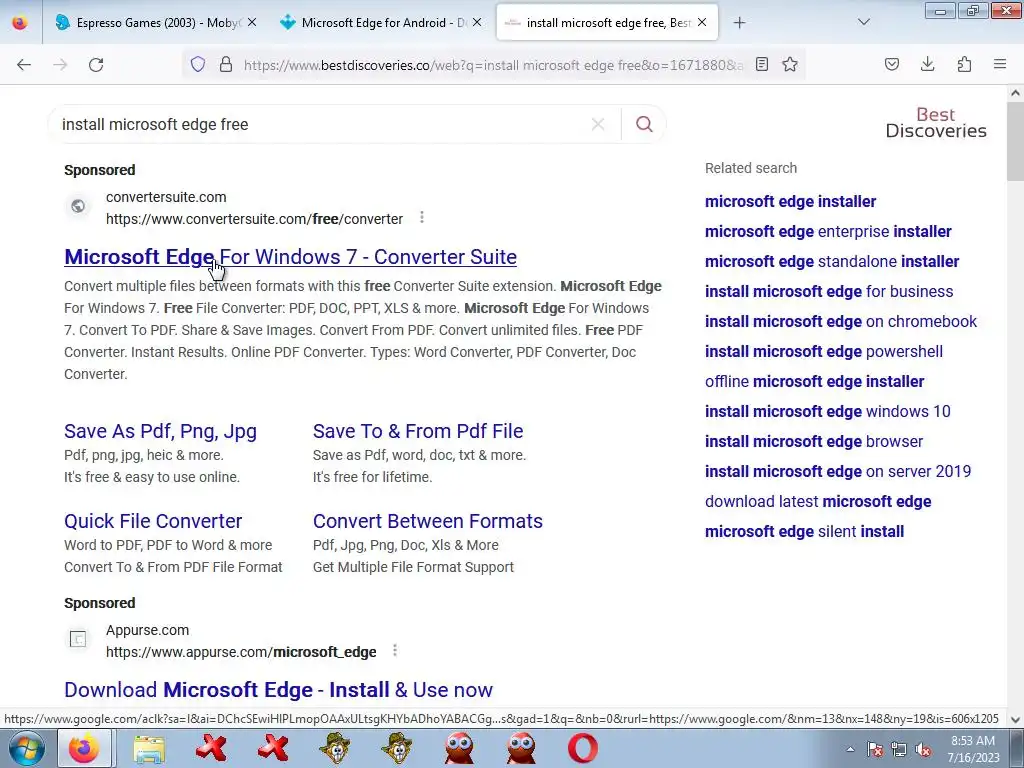Click the muted volume tray icon
The width and height of the screenshot is (1024, 768).
point(923,750)
